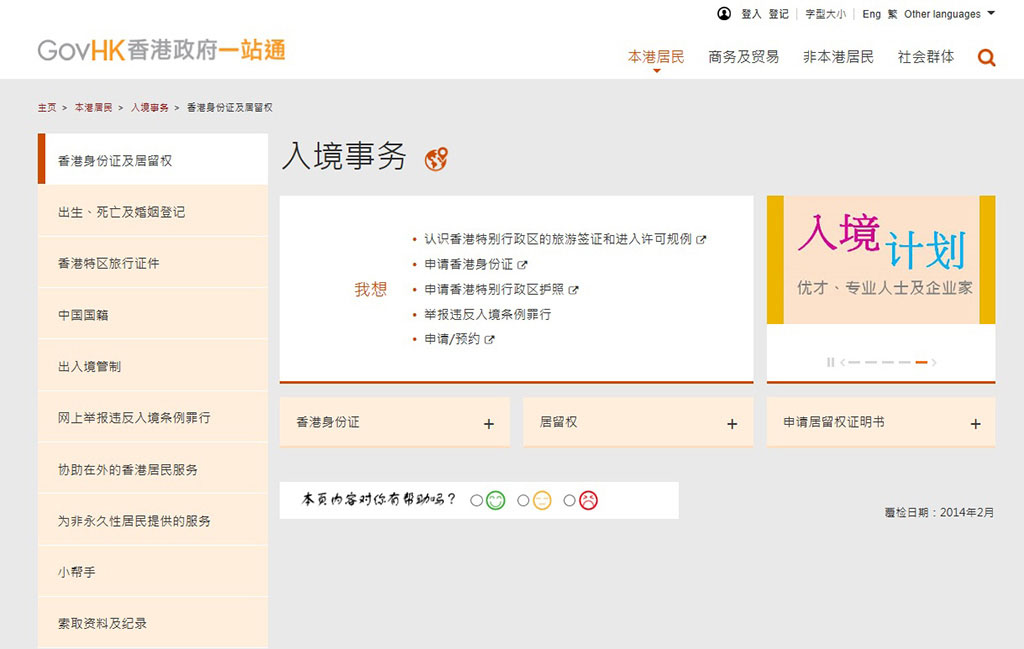
Task: Expand the 香港身份证 section
Action: click(488, 424)
